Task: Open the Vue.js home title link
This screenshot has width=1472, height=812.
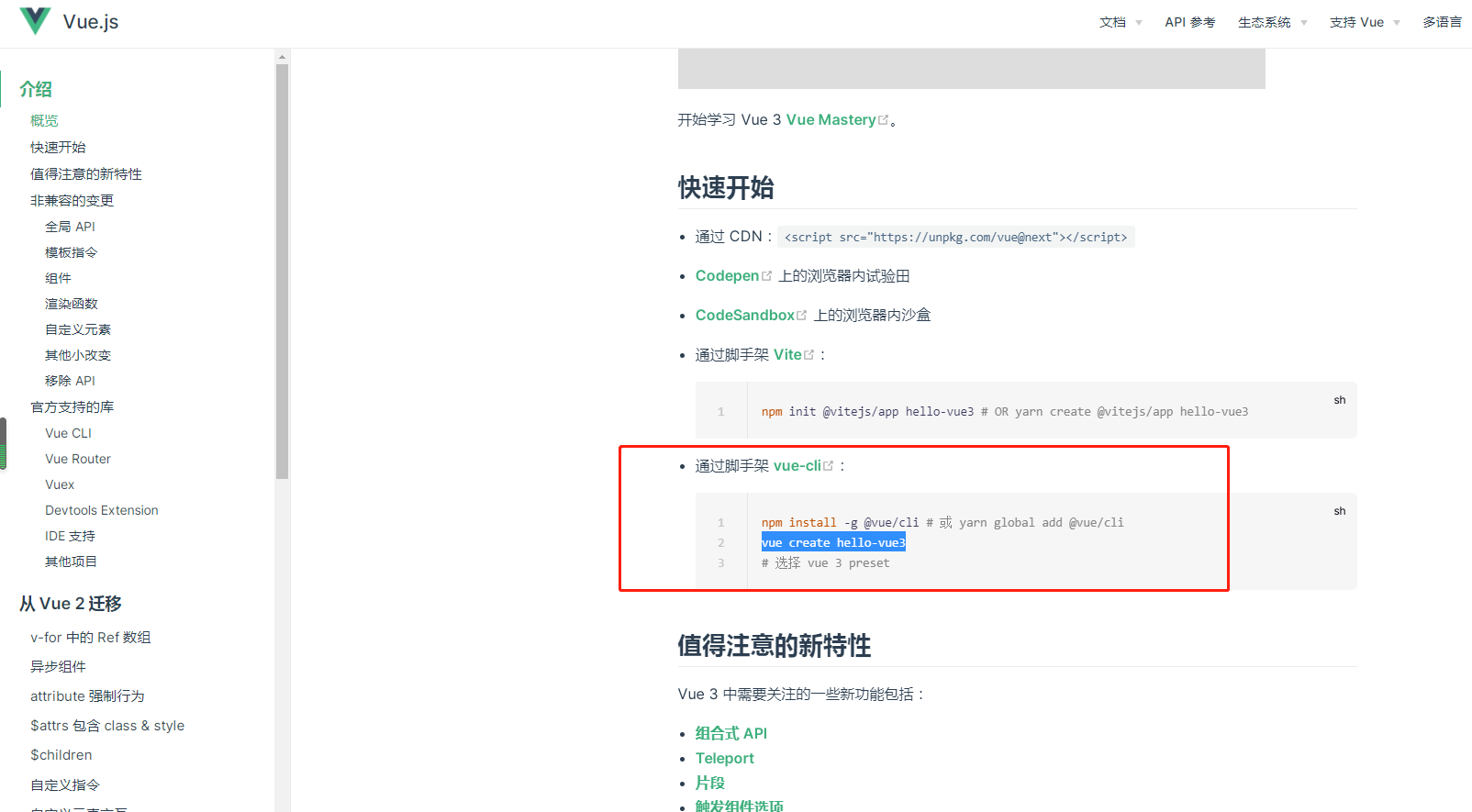Action: point(91,22)
